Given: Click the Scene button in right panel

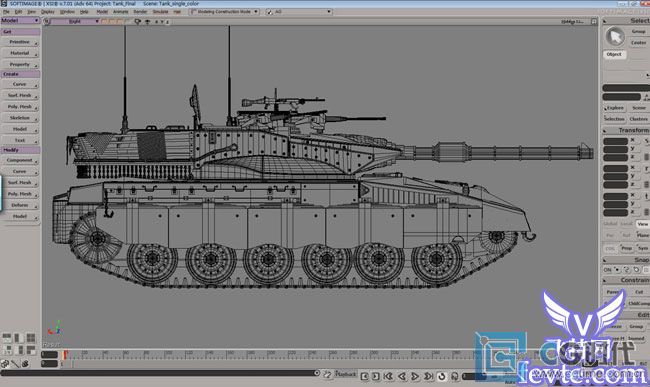Looking at the screenshot, I should [x=639, y=108].
